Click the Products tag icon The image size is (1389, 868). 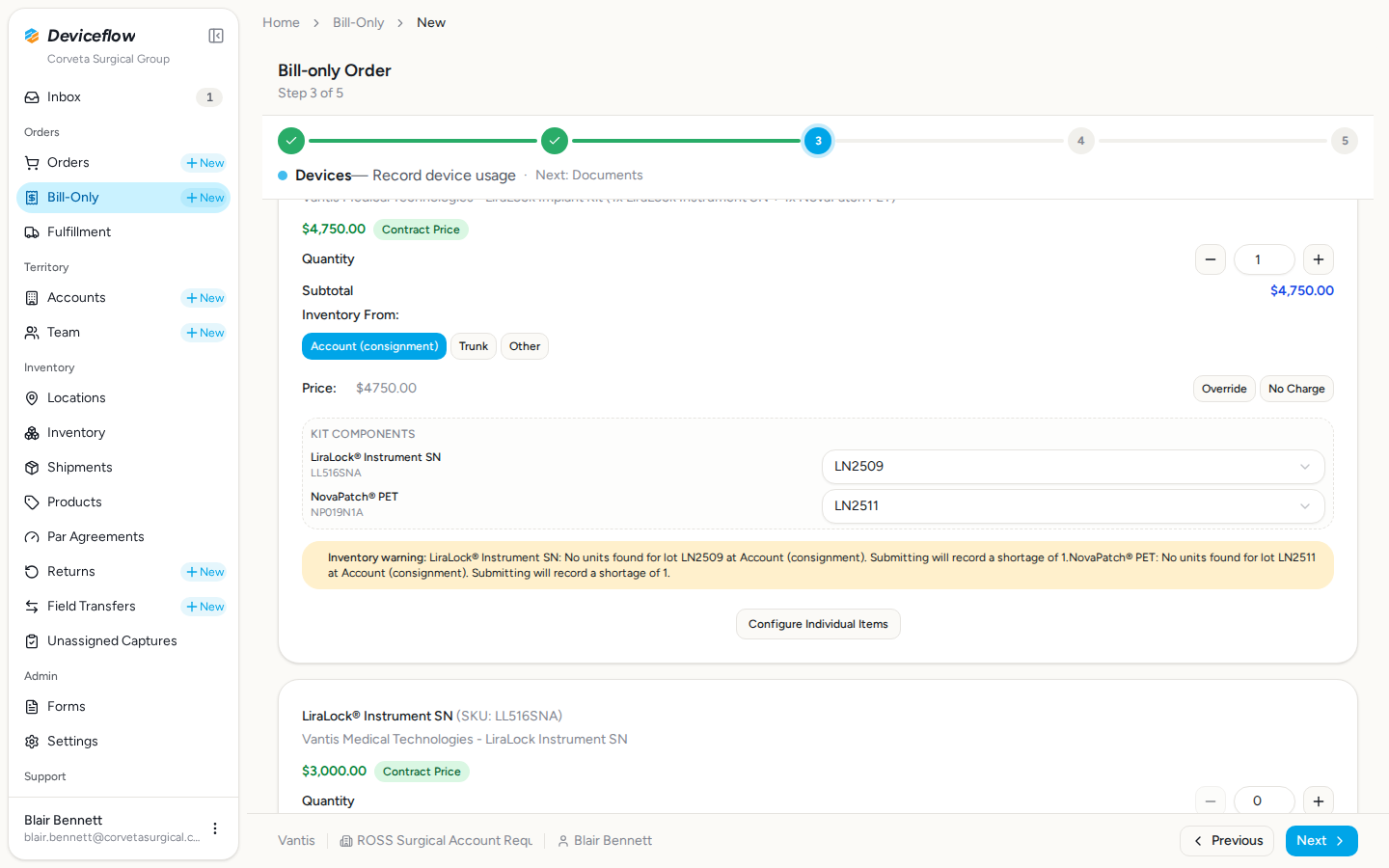click(32, 502)
